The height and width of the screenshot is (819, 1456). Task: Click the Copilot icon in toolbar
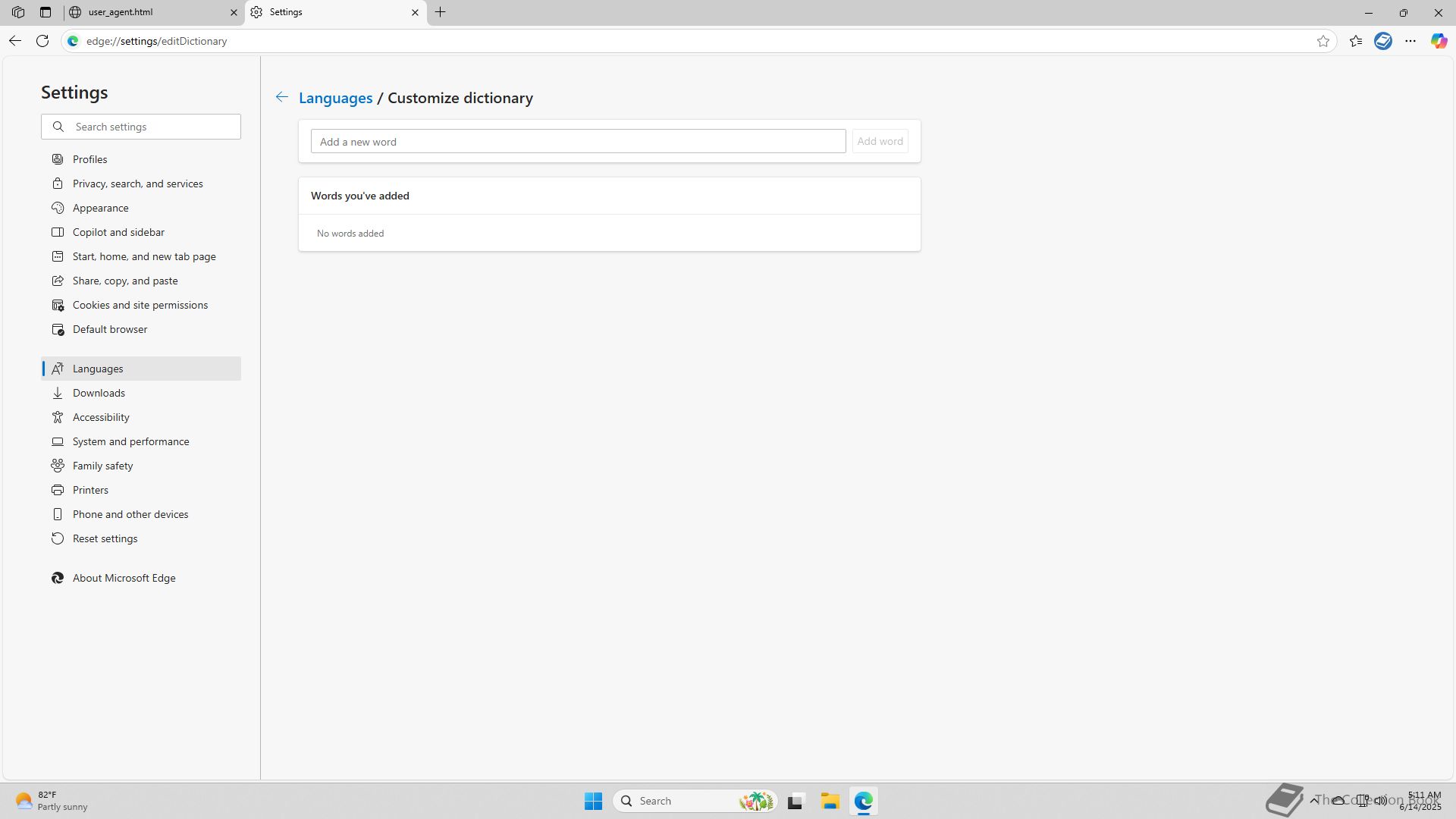1439,41
